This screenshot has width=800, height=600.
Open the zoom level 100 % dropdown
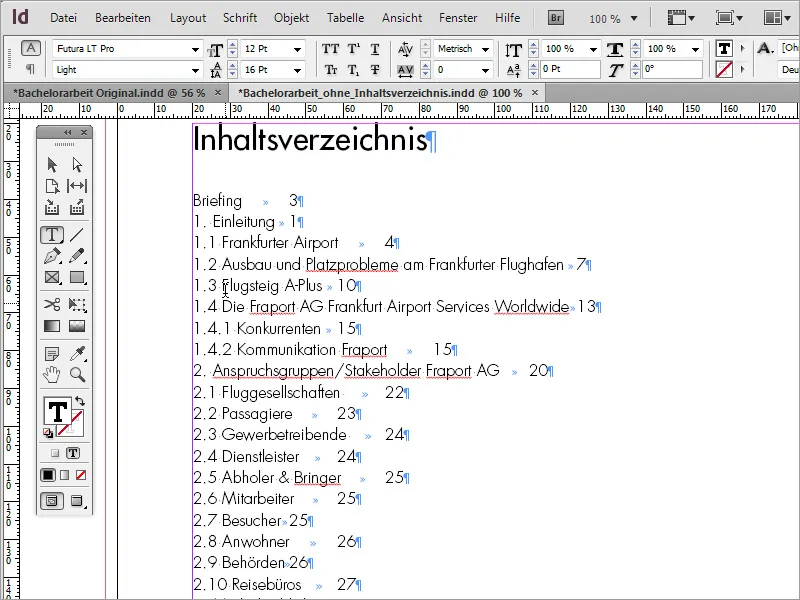[x=634, y=19]
